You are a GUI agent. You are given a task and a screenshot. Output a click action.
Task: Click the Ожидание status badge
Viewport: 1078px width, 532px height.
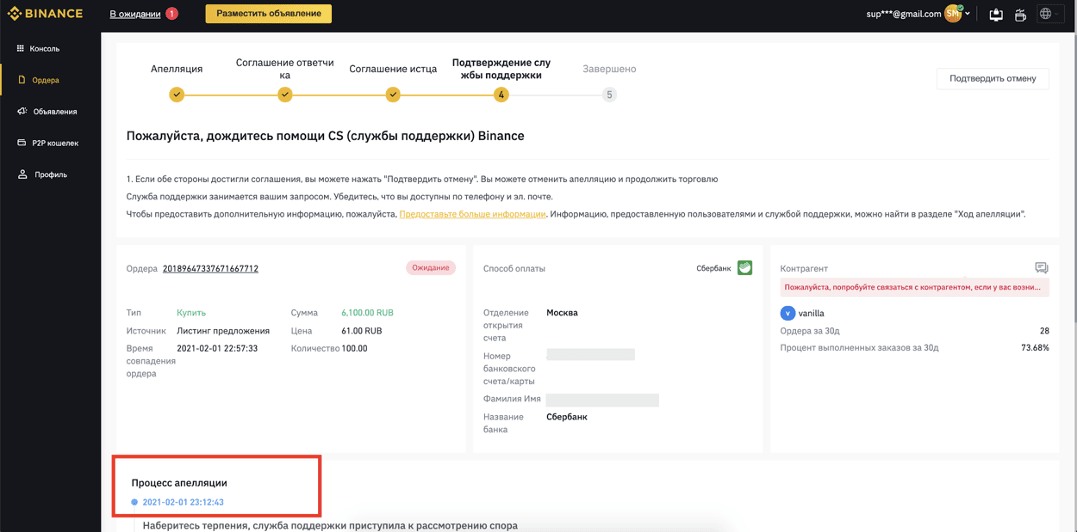tap(431, 268)
